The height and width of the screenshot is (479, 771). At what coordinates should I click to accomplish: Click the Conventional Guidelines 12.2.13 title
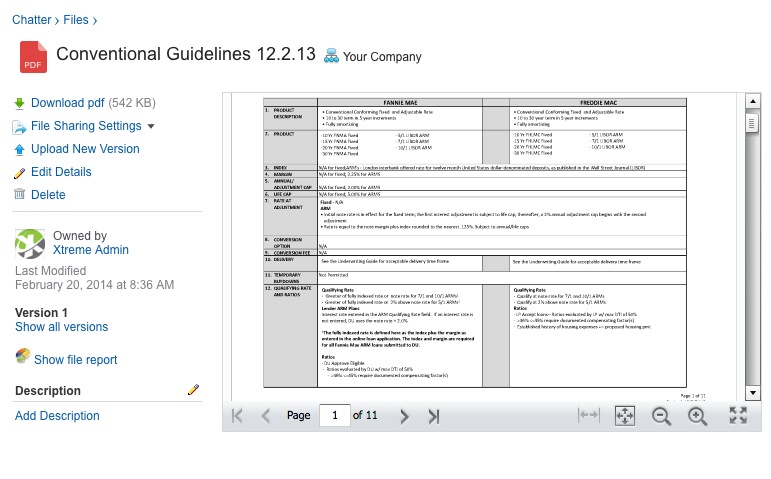(186, 54)
